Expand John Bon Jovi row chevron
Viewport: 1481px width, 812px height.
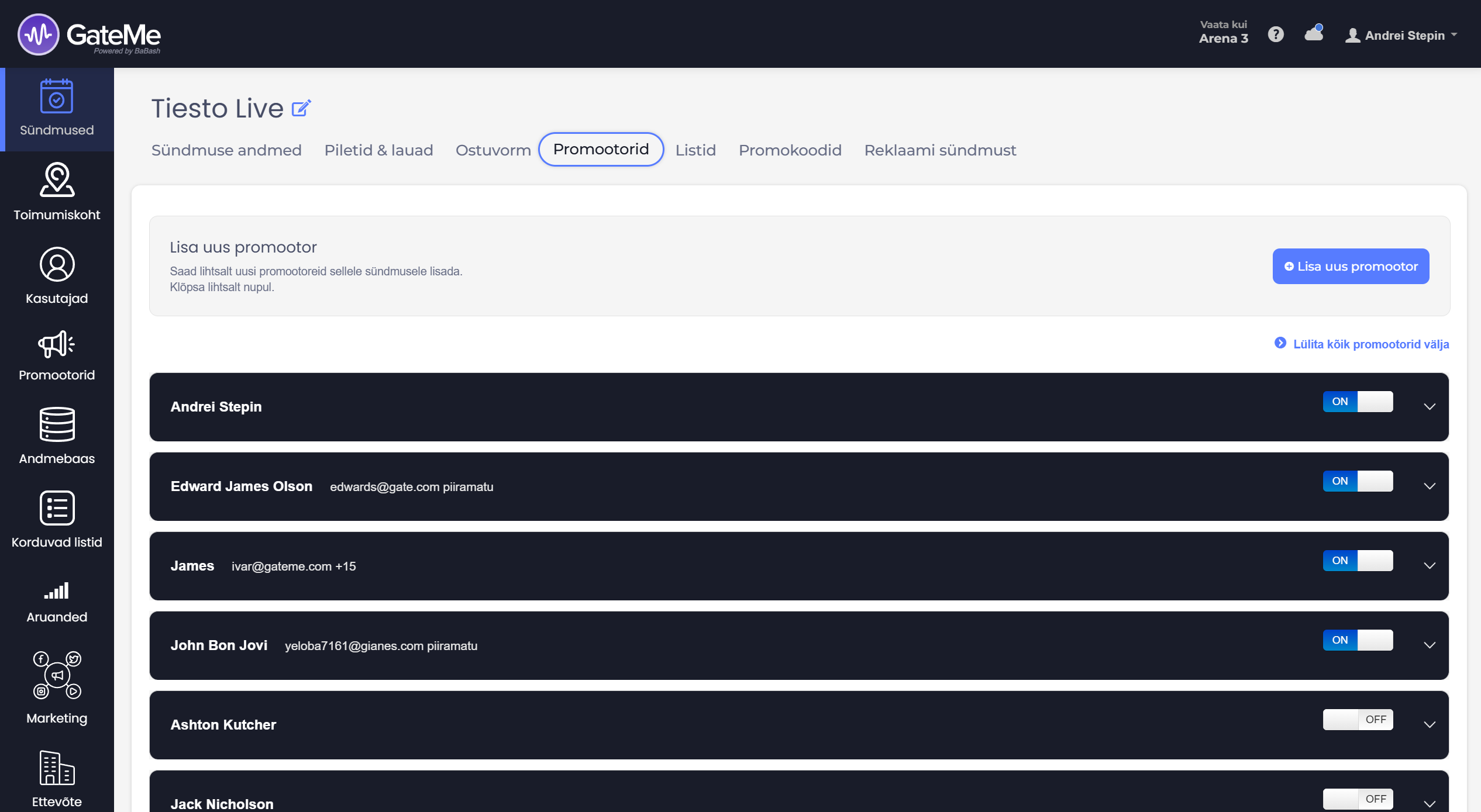[1430, 645]
